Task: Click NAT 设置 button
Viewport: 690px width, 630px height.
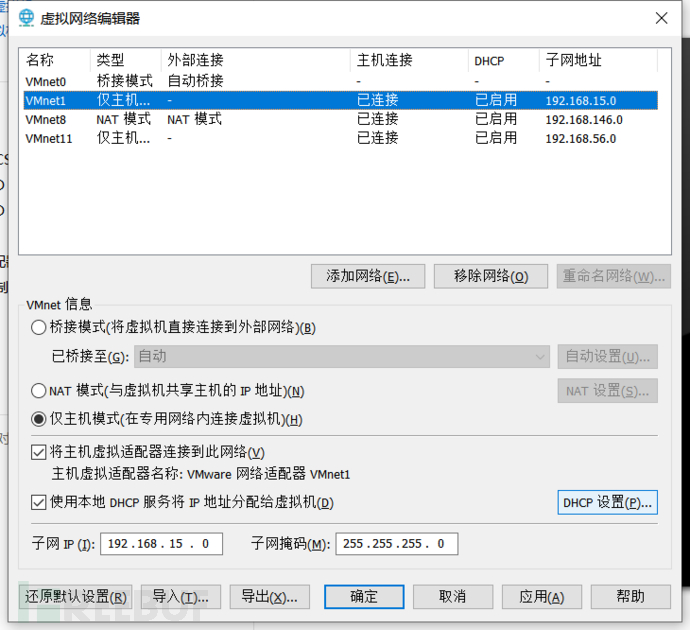Action: pos(608,391)
